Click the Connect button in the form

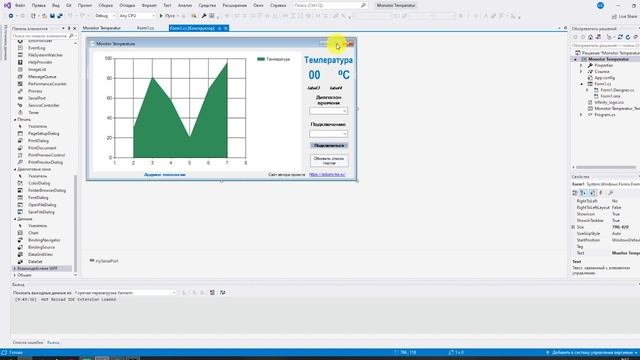(329, 146)
